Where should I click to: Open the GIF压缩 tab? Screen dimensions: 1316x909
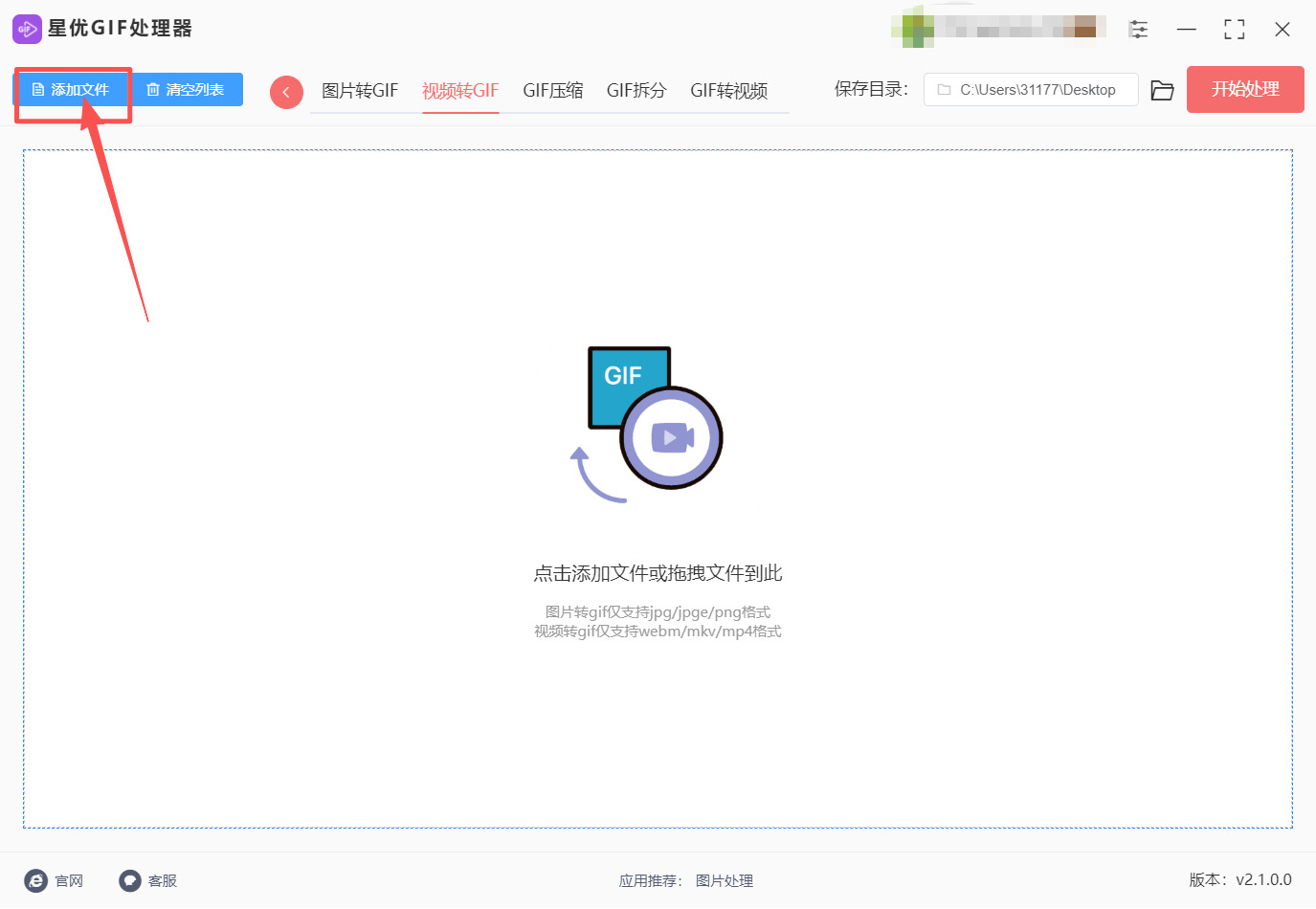point(552,90)
